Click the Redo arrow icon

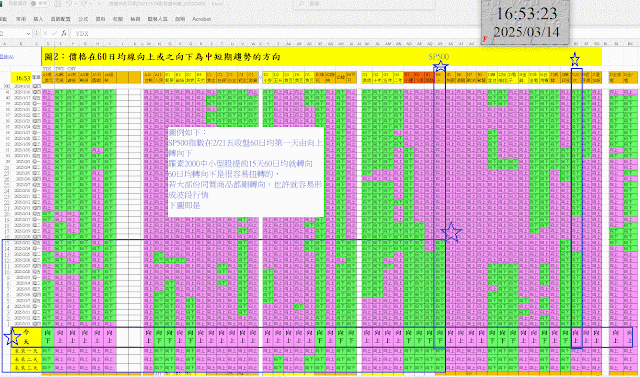pos(84,3)
